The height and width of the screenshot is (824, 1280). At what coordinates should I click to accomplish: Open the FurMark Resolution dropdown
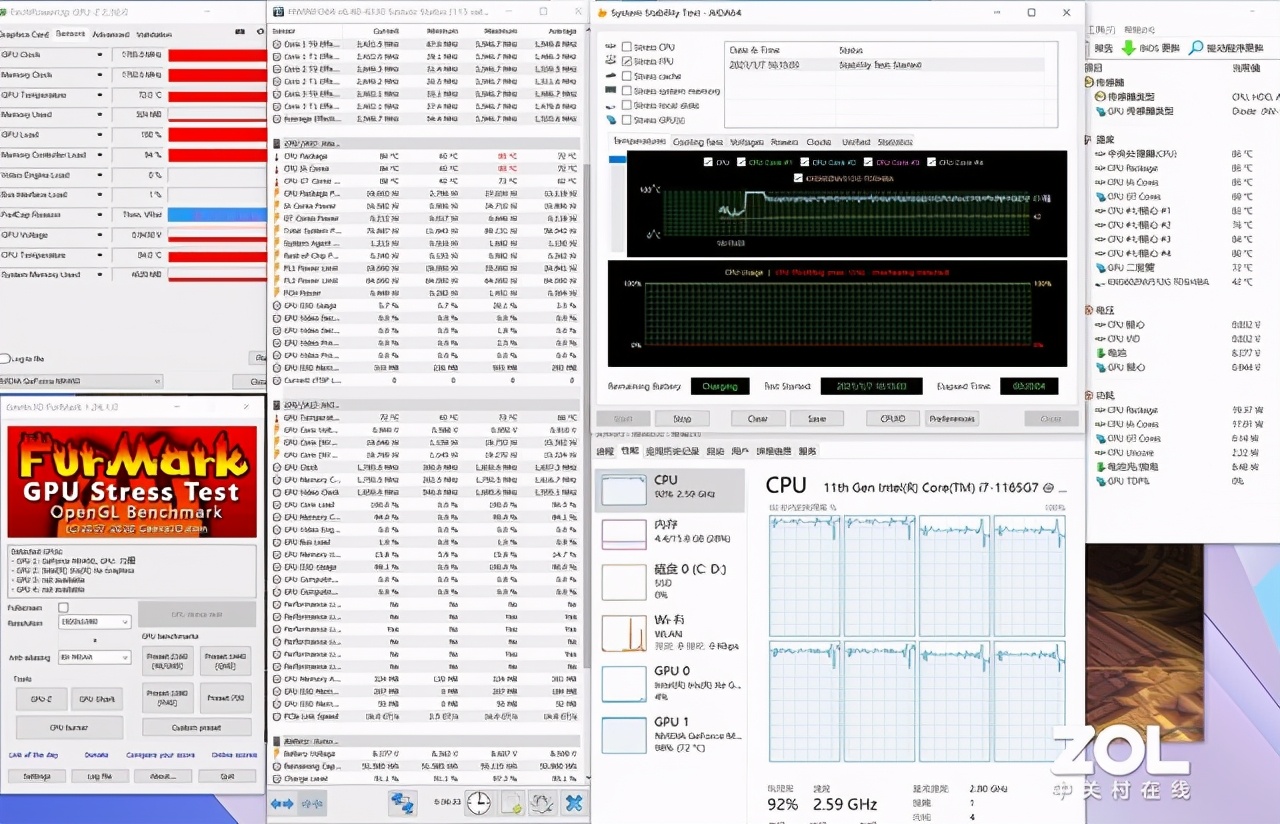tap(94, 622)
